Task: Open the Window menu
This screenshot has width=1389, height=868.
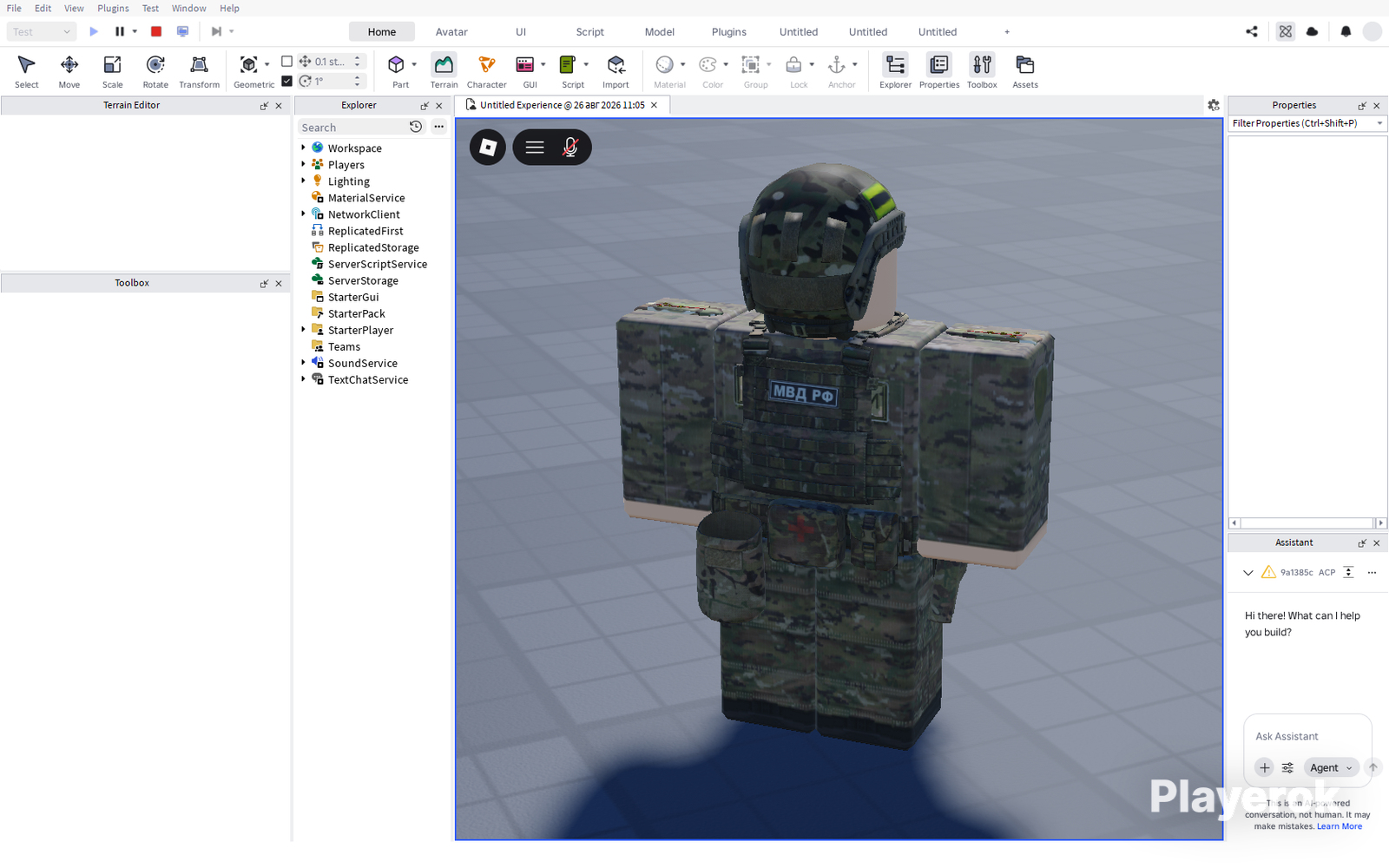Action: [x=188, y=8]
